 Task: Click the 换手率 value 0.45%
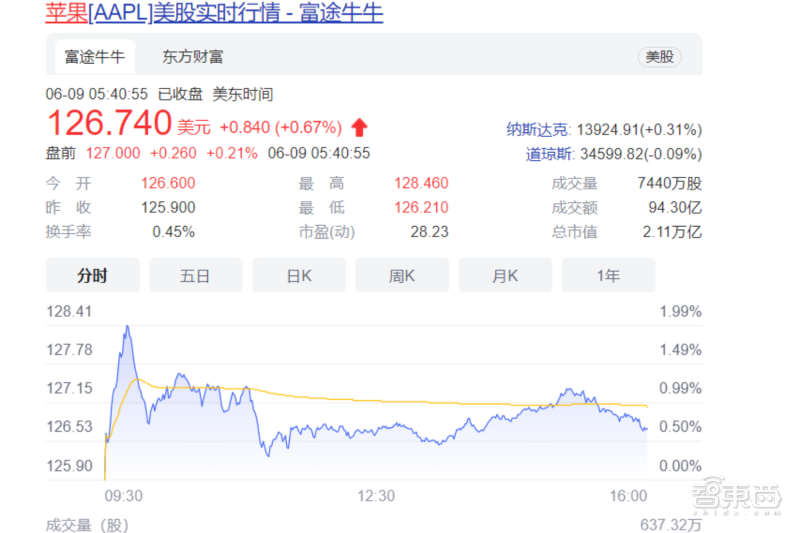tap(173, 232)
